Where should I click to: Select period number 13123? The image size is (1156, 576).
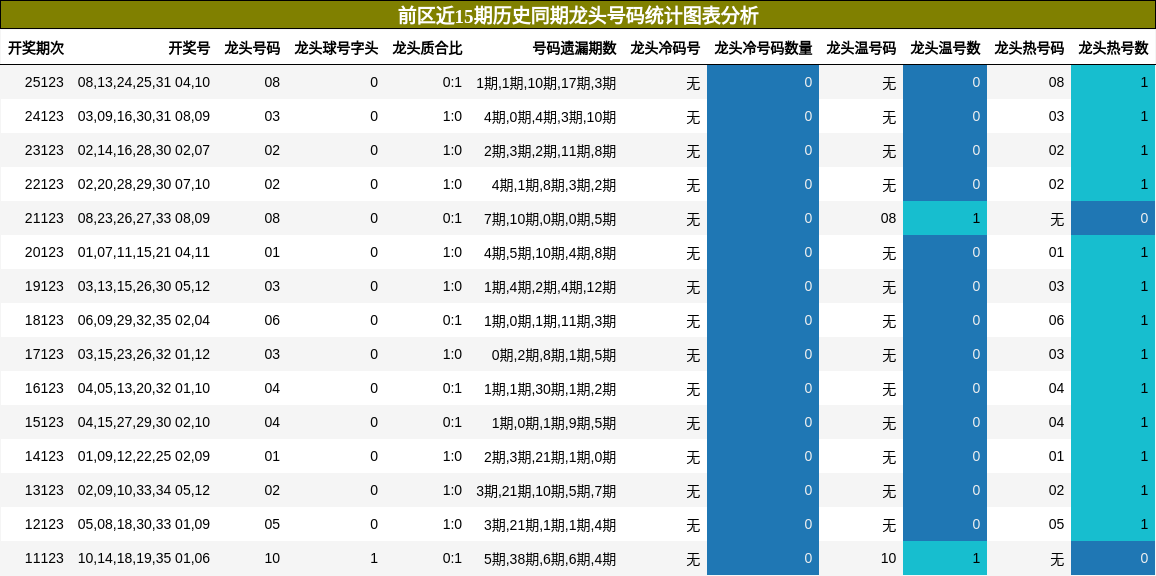(44, 490)
